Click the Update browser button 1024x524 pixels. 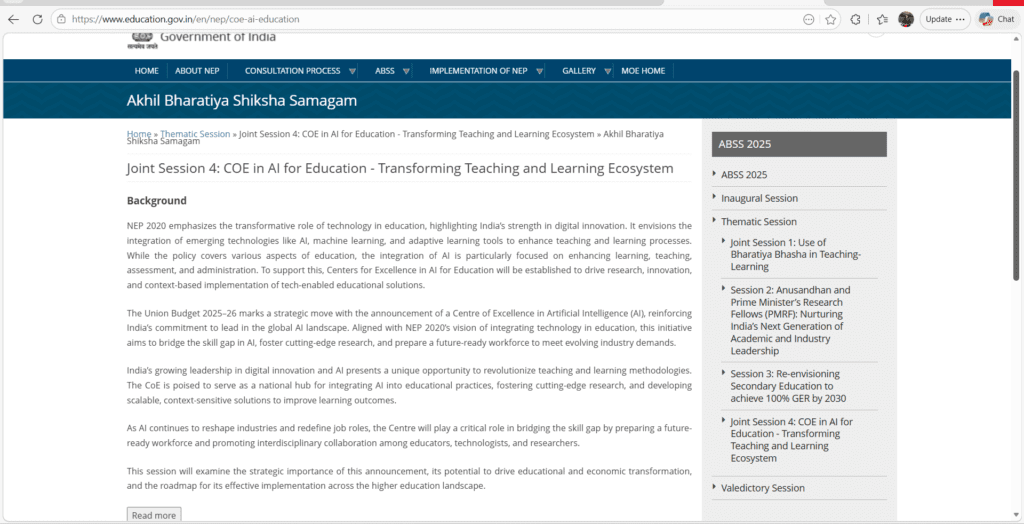945,19
